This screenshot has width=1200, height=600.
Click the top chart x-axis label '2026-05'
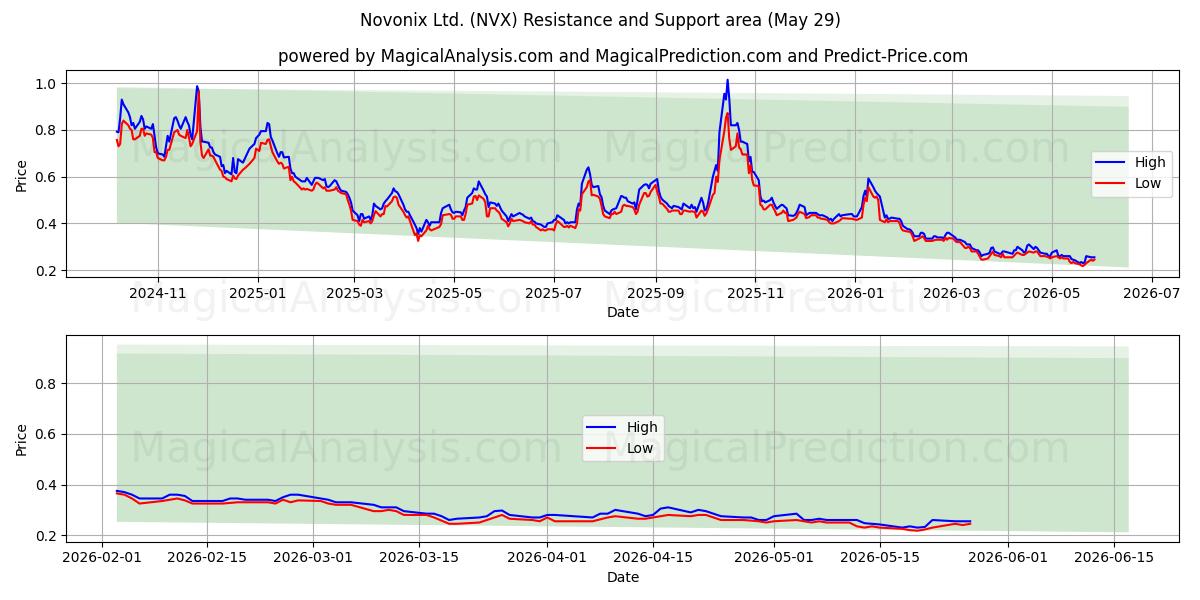coord(1053,294)
